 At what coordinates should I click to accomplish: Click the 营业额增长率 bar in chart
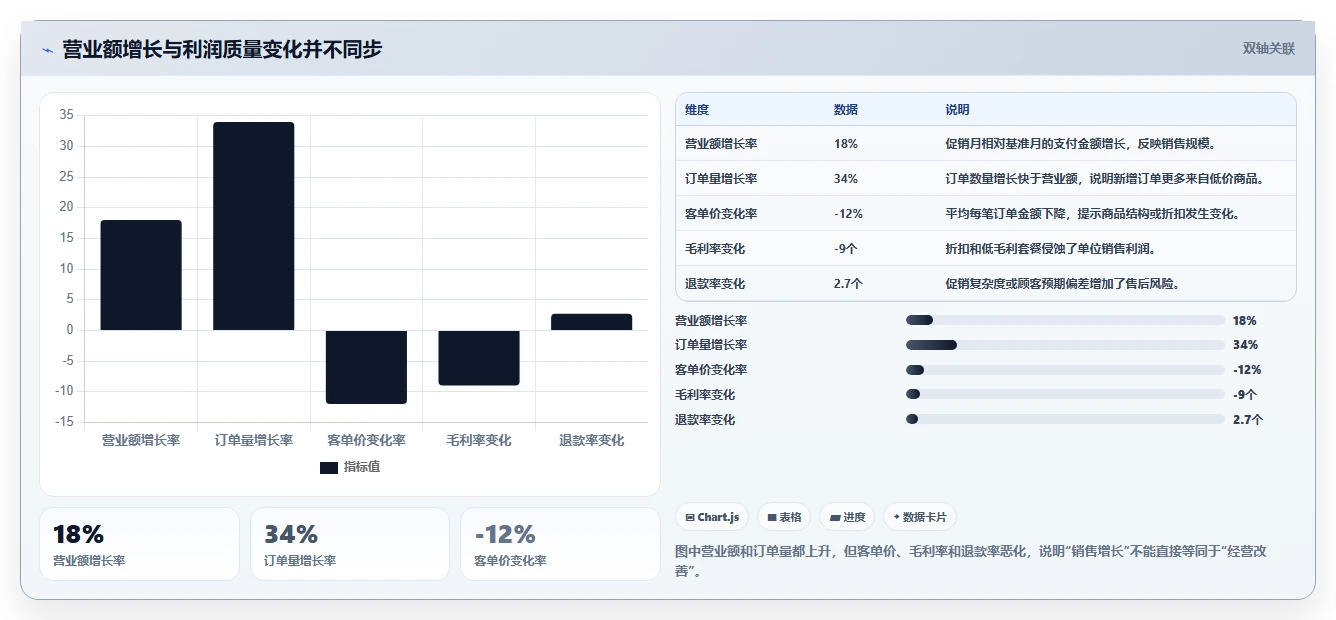[x=141, y=275]
